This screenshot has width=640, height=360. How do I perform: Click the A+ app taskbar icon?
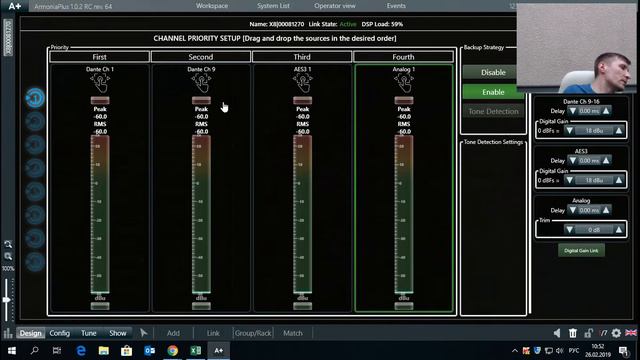(x=219, y=351)
